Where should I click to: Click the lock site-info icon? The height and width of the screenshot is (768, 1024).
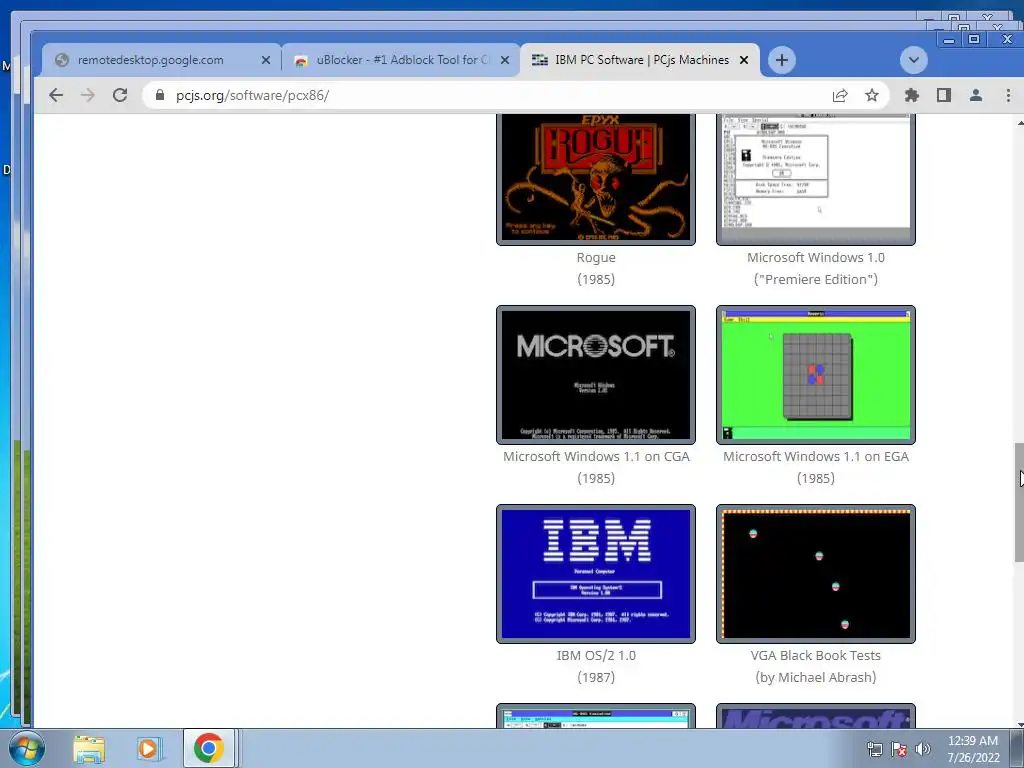click(x=160, y=95)
